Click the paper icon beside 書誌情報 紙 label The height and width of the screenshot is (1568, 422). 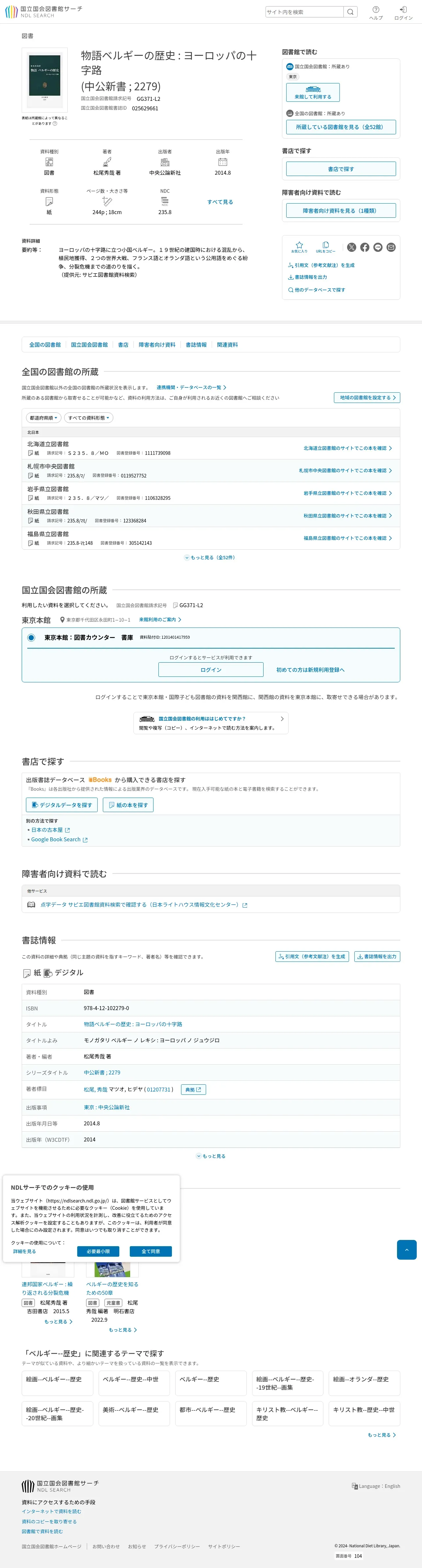tap(27, 973)
